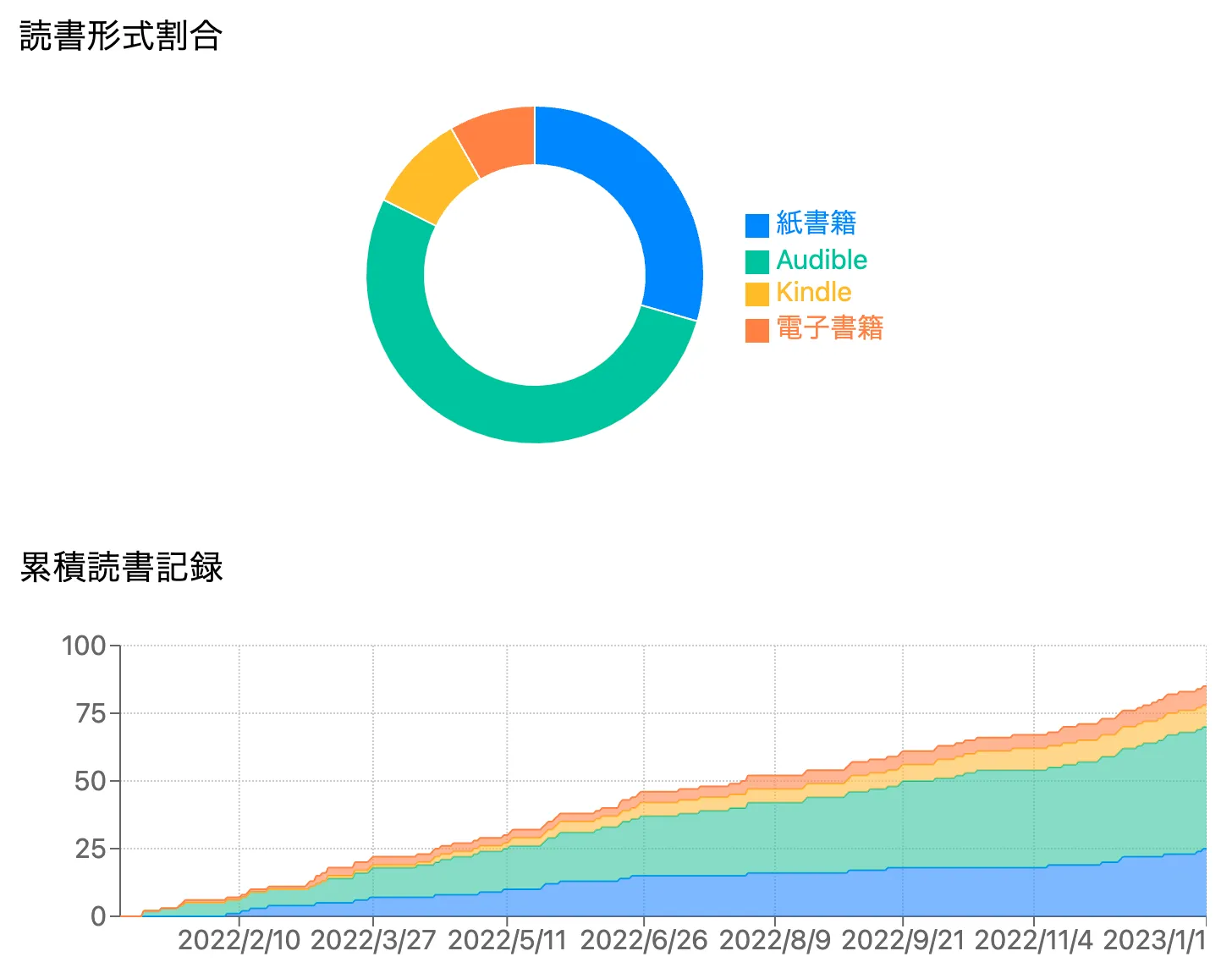Click the blue 紙書籍 legend swatch
The height and width of the screenshot is (973, 1232).
coord(756,225)
